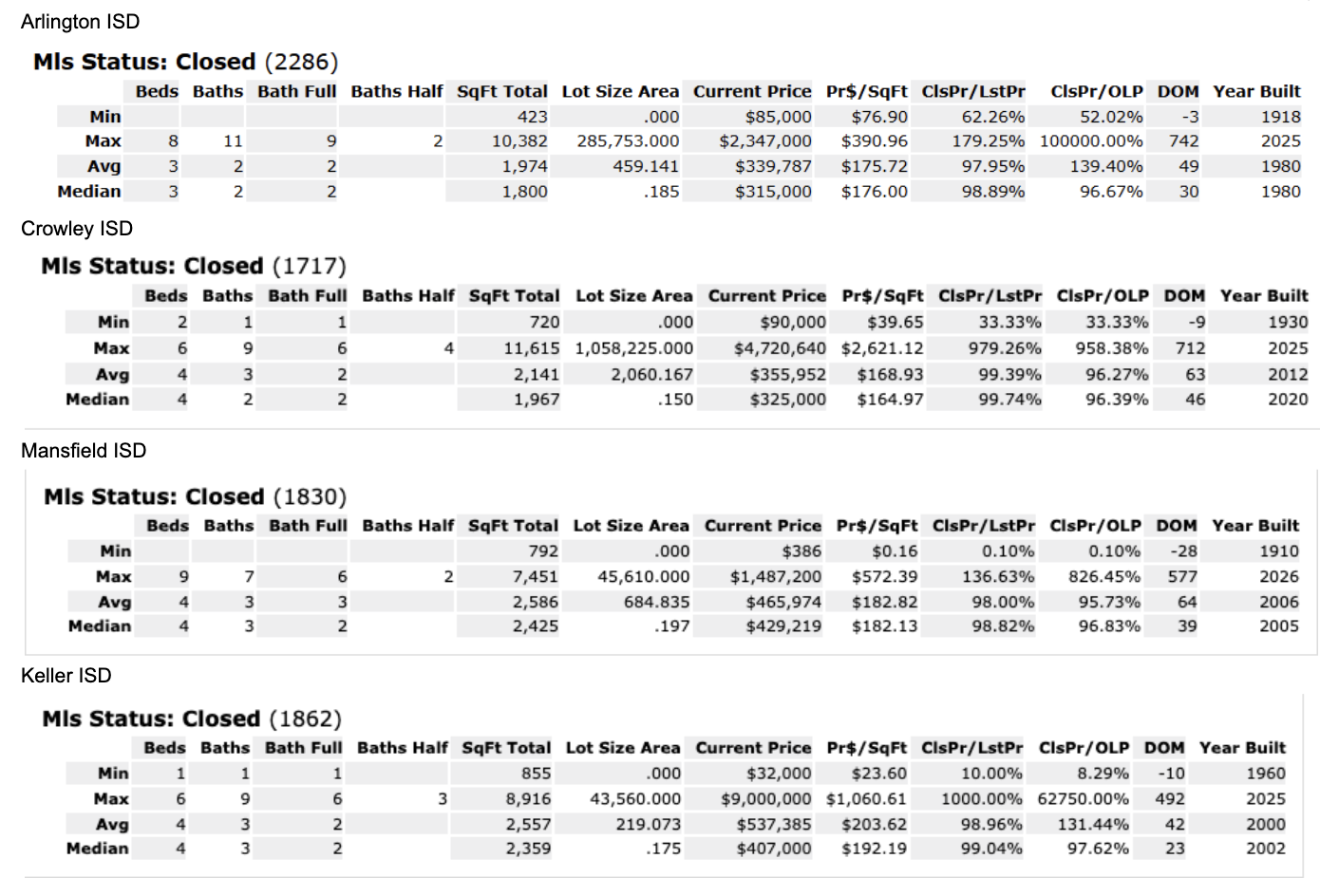Select Crowley max price cell $4,720,640
The height and width of the screenshot is (896, 1320).
[x=780, y=348]
